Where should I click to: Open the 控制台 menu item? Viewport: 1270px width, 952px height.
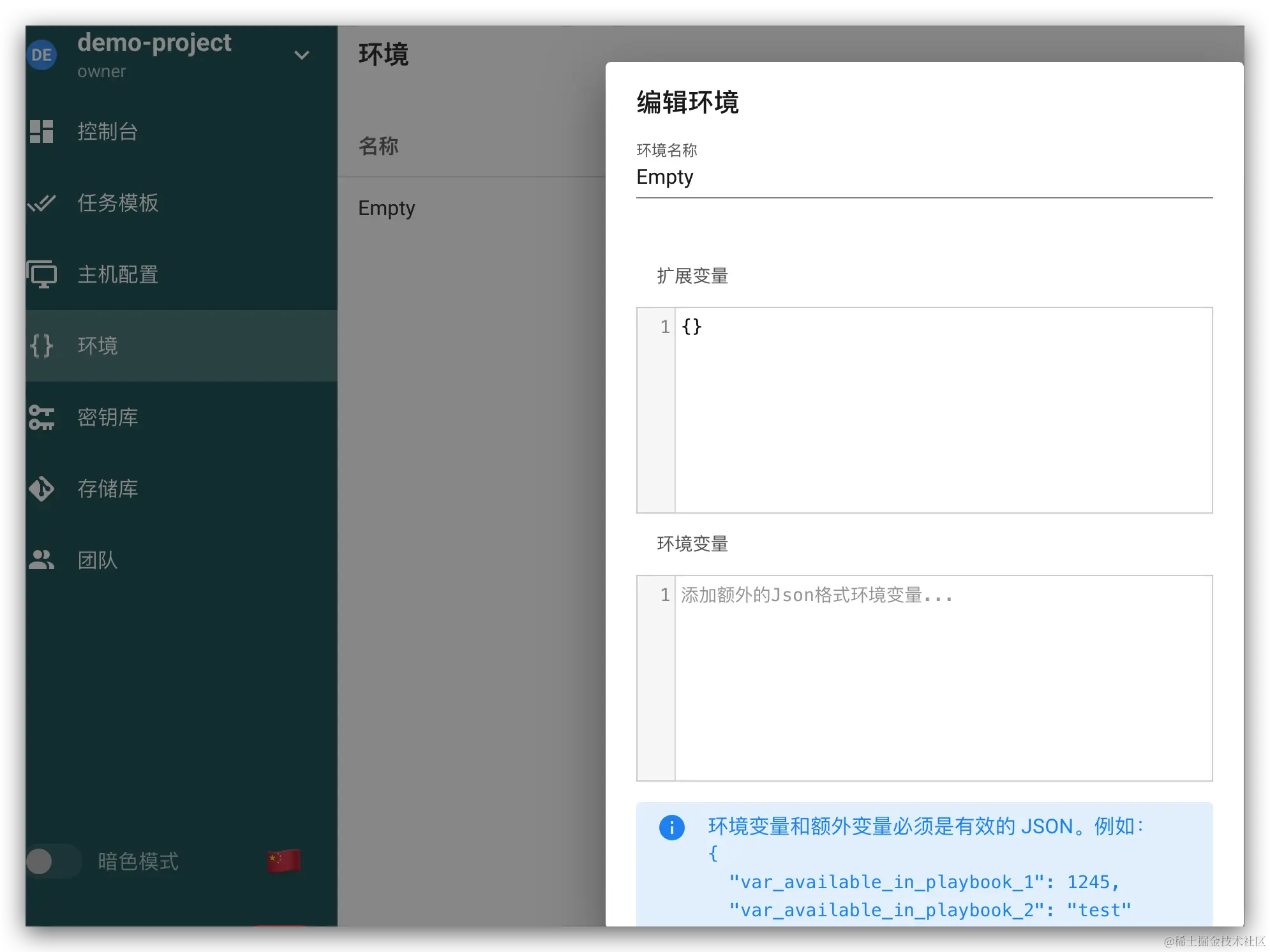coord(108,131)
